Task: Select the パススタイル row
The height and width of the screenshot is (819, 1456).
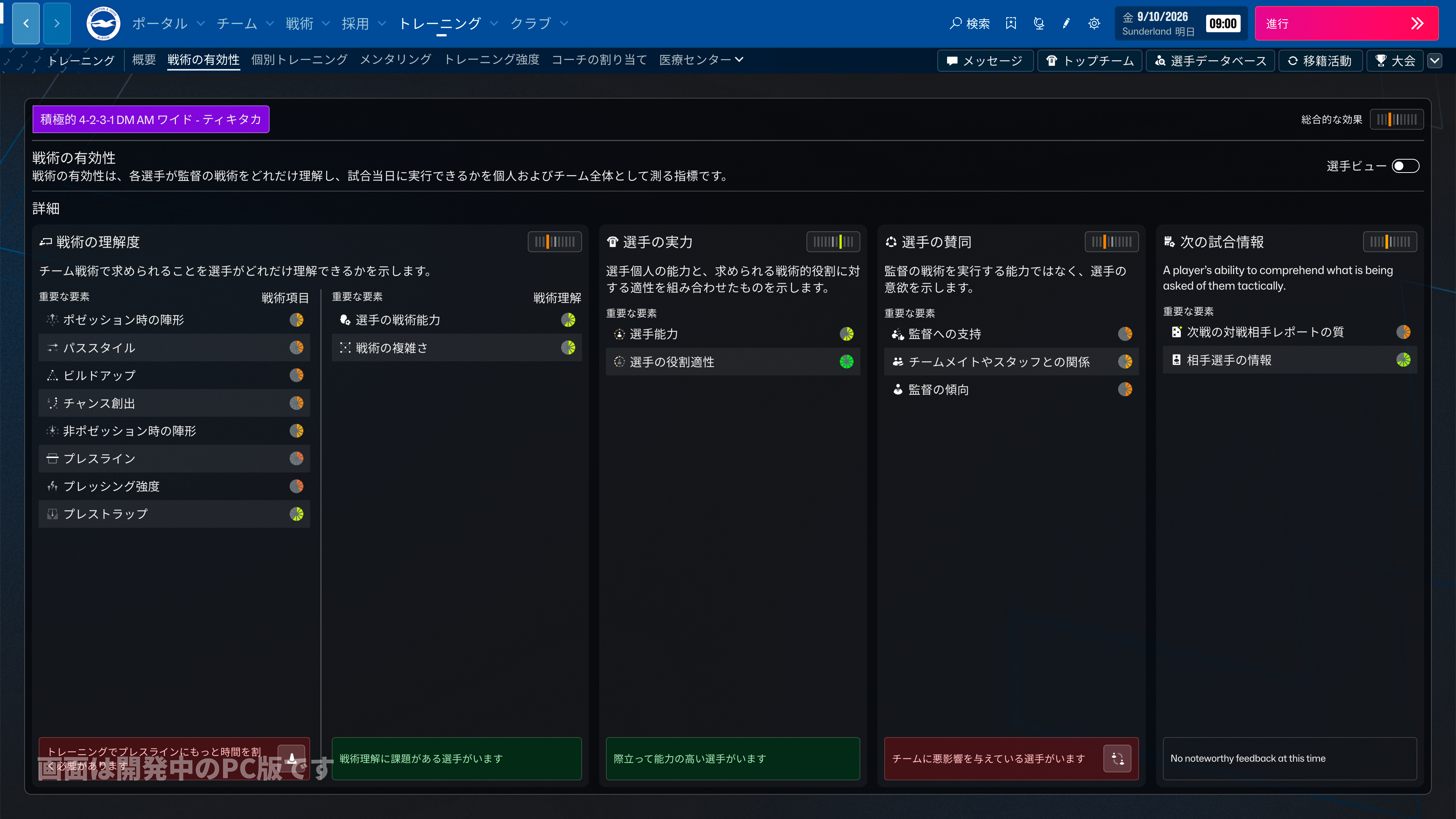Action: pos(174,348)
